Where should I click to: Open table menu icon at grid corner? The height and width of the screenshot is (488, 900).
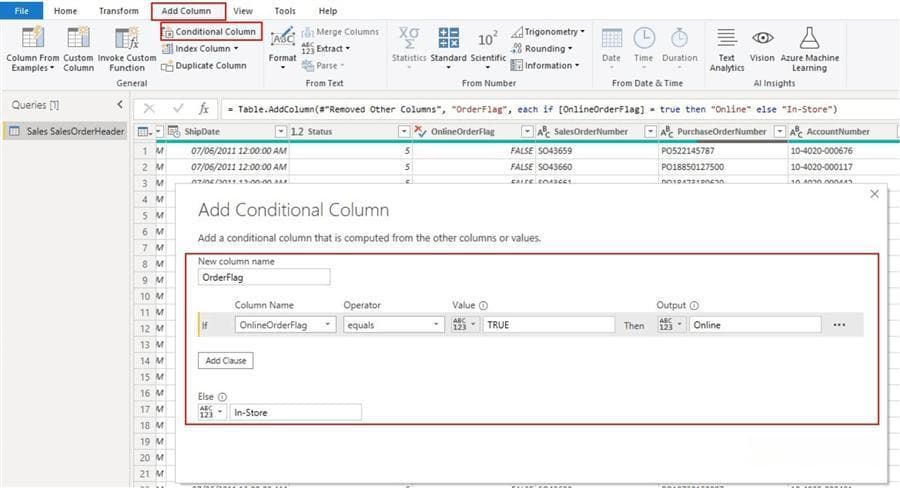coord(146,132)
